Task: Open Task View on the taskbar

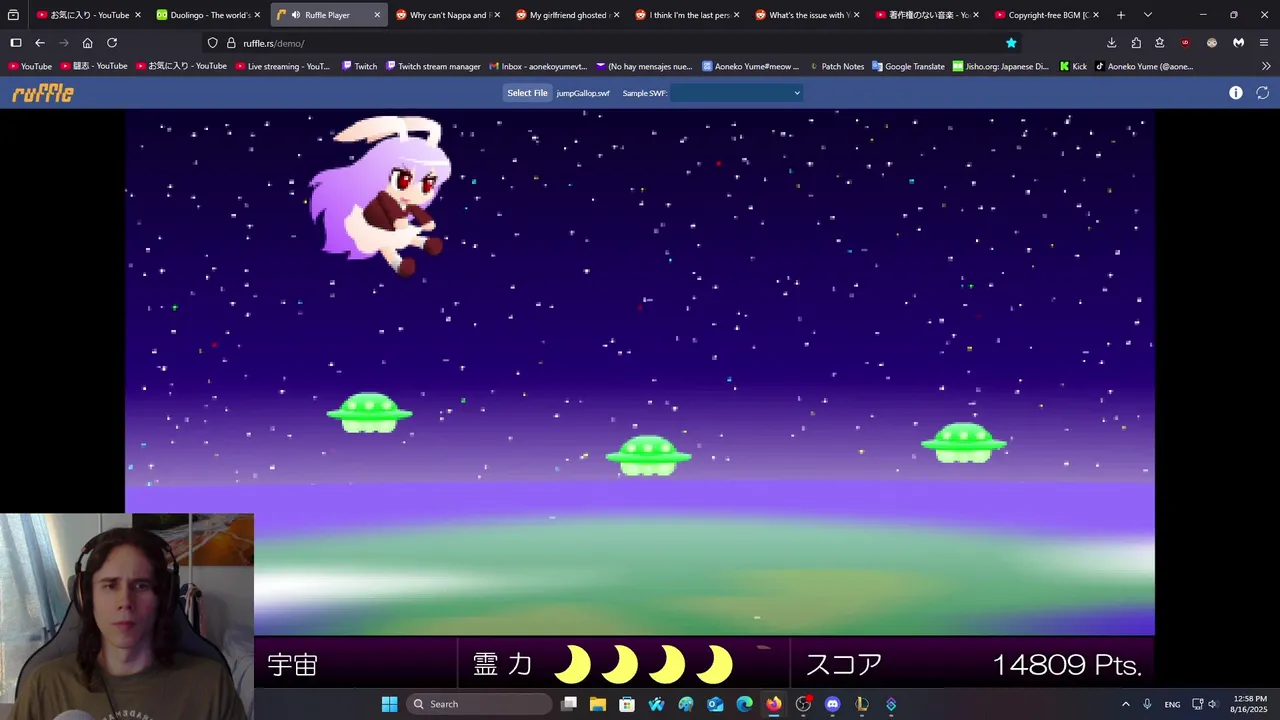Action: click(569, 704)
